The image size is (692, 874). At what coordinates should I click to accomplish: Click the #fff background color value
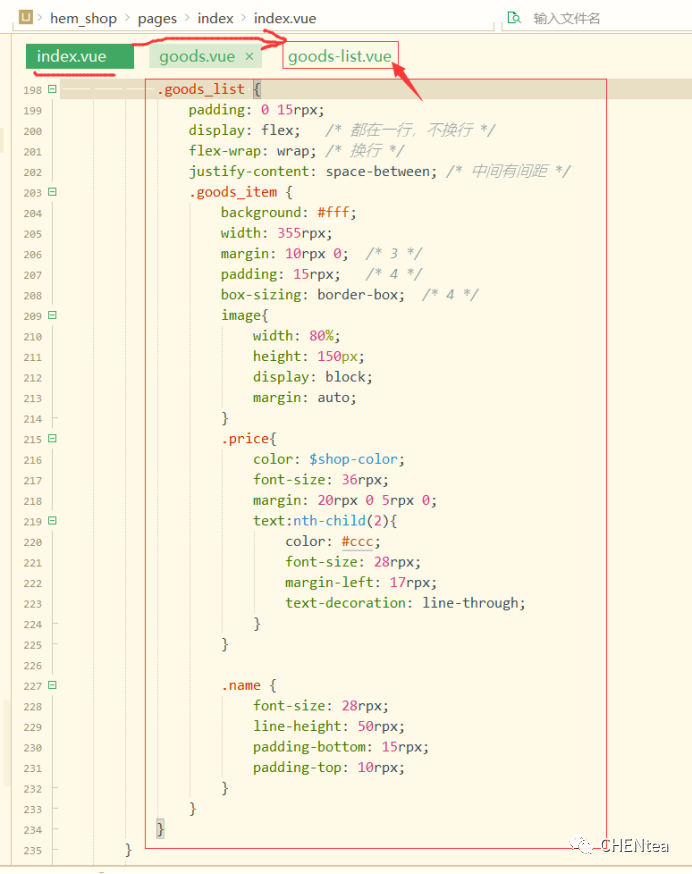(x=337, y=212)
